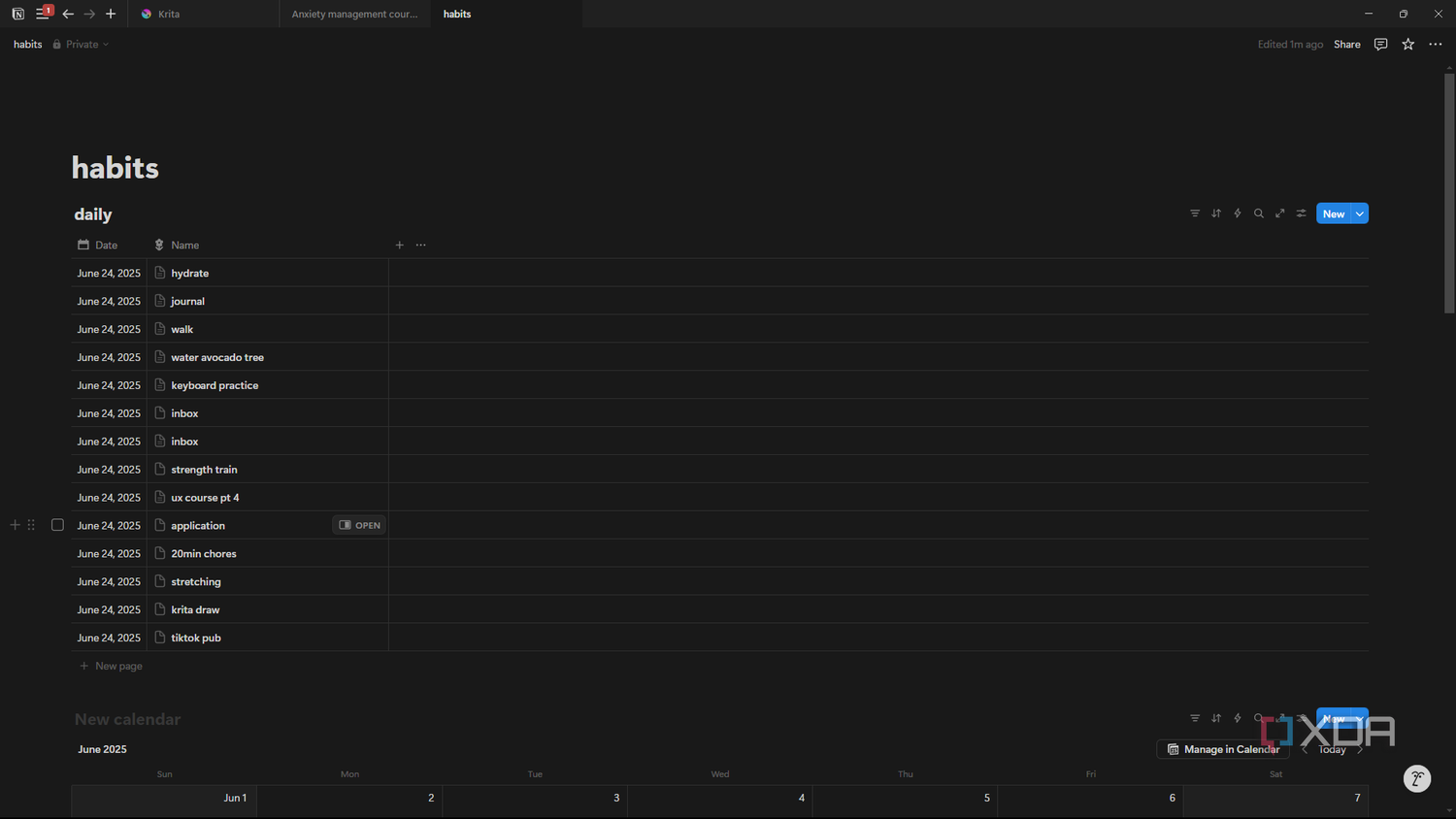
Task: Switch to the Anxiety management course tab
Action: click(355, 14)
